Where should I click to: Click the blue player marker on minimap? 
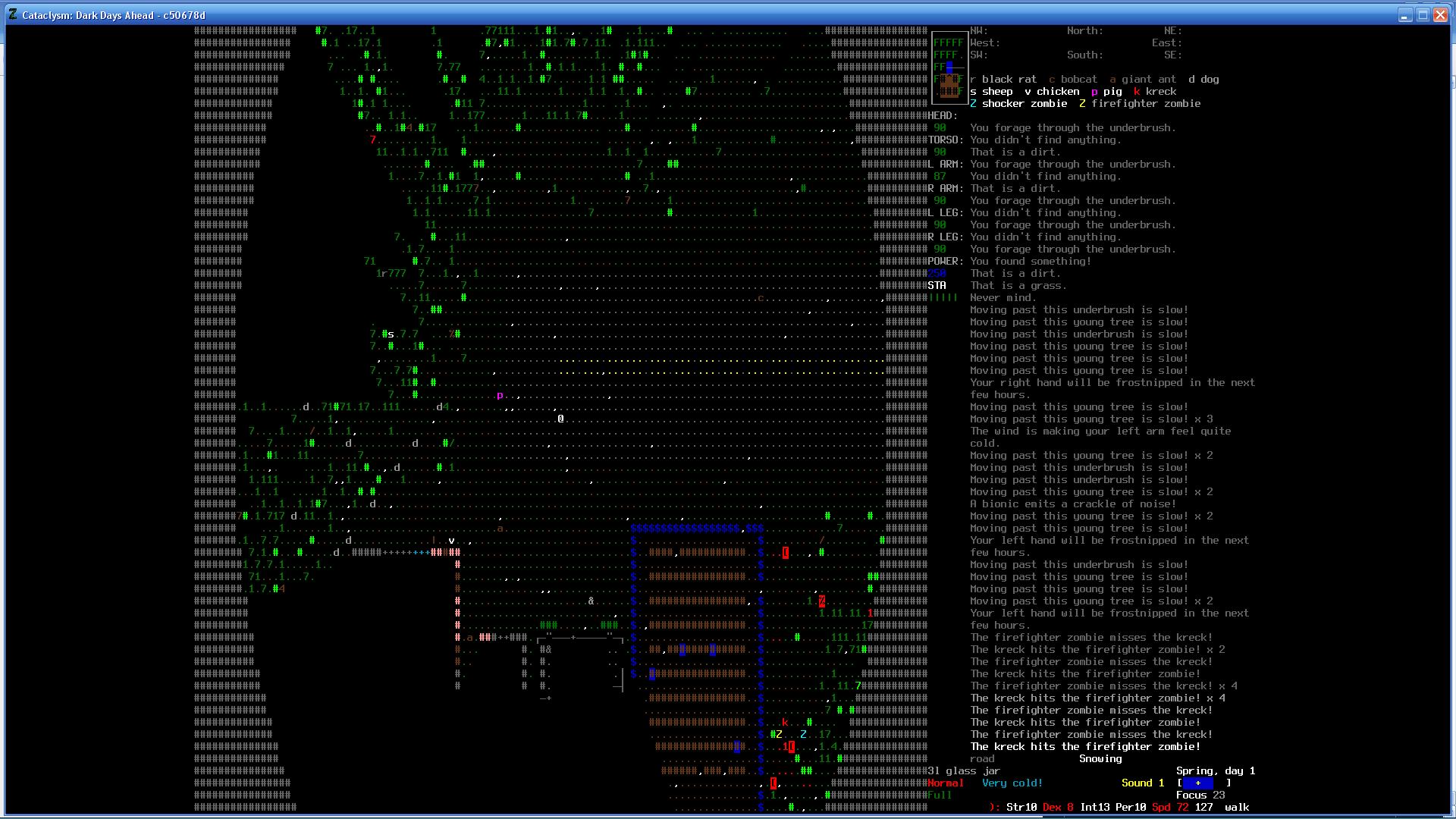tap(949, 67)
